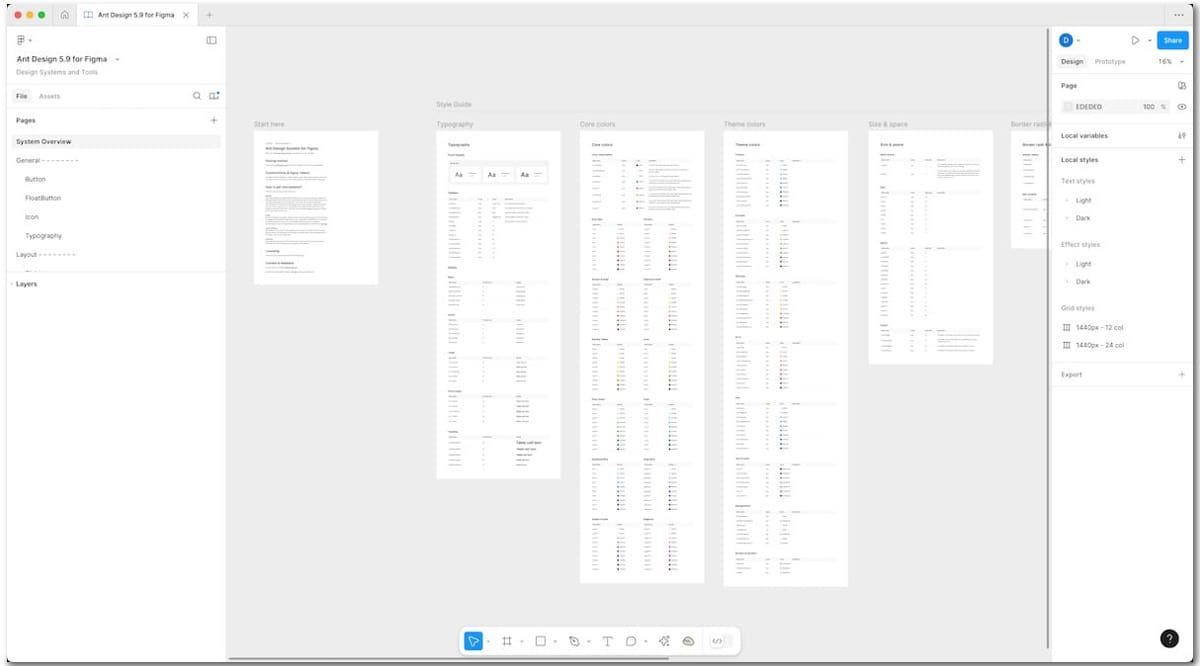Click the Share button
Viewport: 1200px width, 666px height.
pos(1172,40)
